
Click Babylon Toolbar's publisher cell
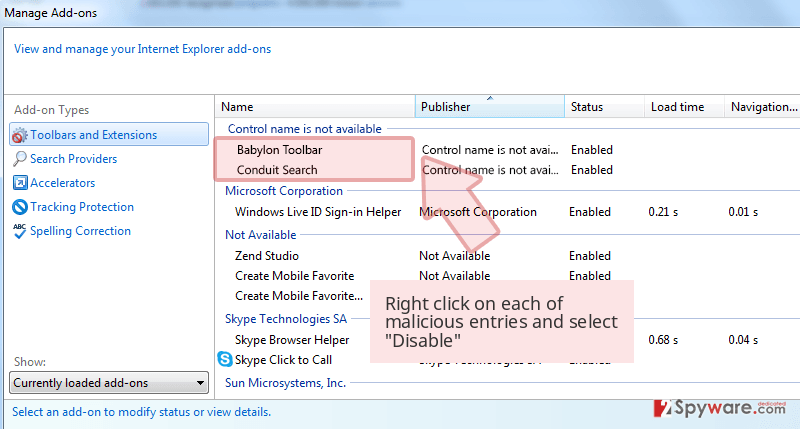point(490,150)
